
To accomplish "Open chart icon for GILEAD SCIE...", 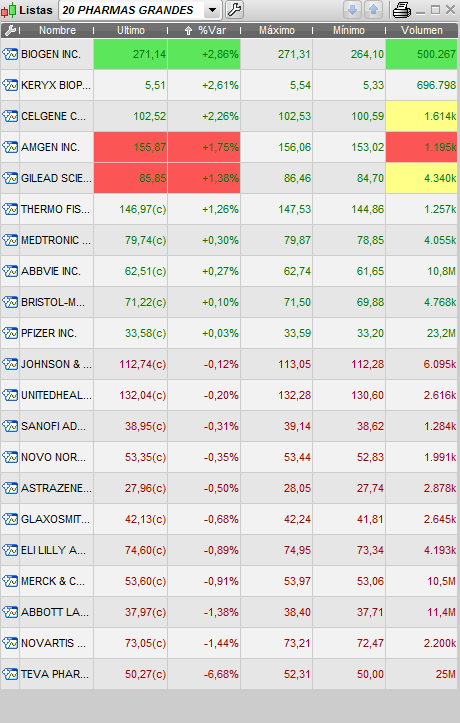I will coord(10,178).
